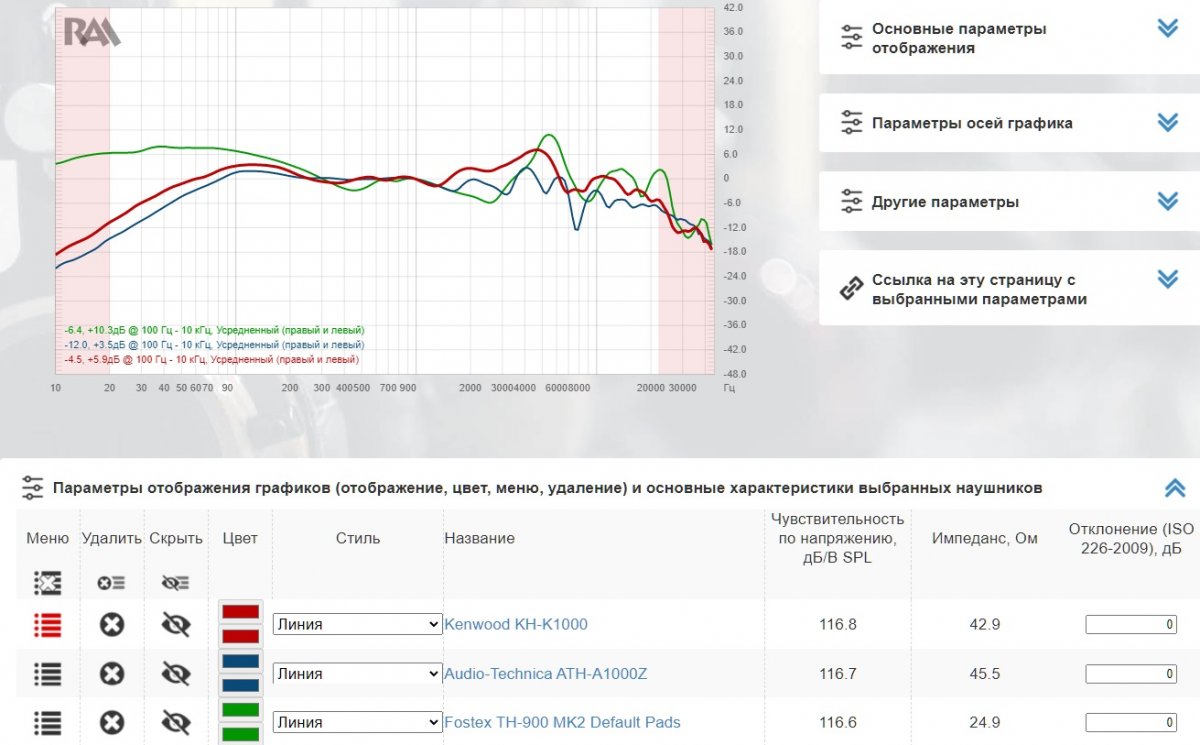Click sliders icon beside Основные параметры отображения
1200x745 pixels.
(x=851, y=38)
